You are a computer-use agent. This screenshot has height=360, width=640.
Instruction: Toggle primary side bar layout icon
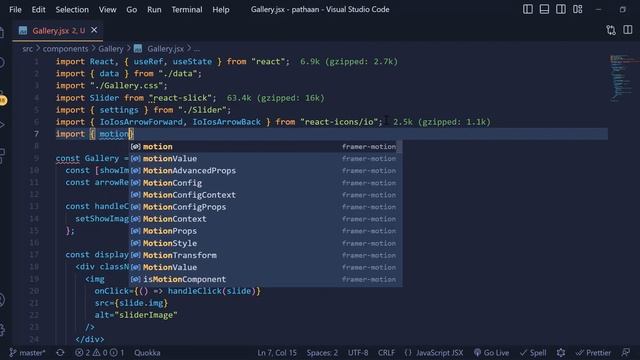coord(527,9)
